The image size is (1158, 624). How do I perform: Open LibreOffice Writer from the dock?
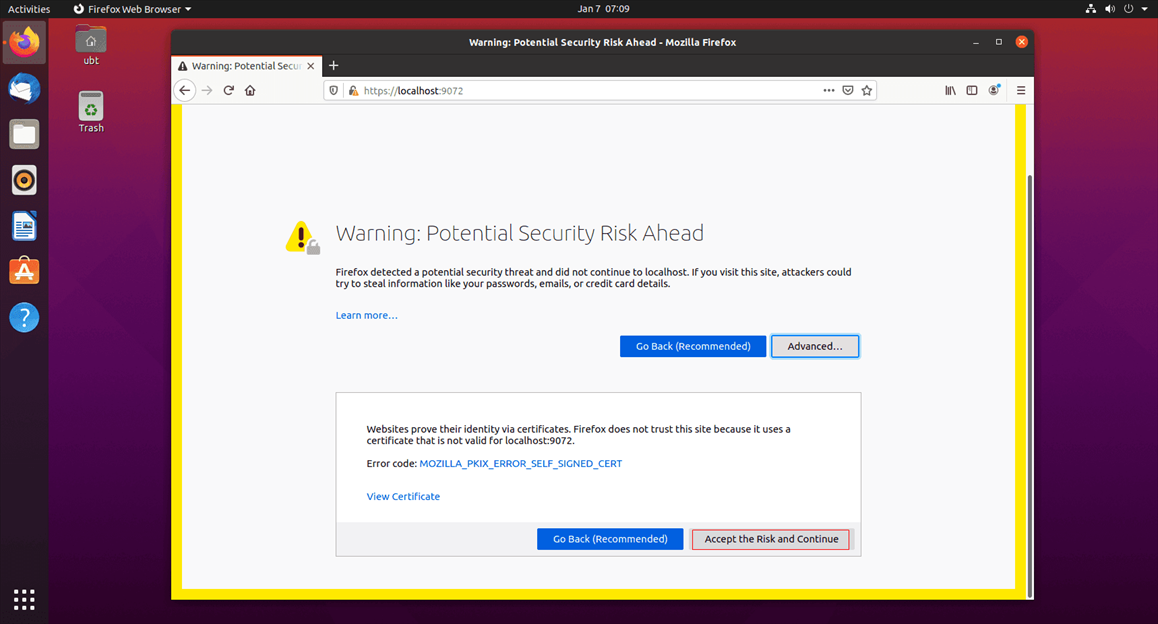(24, 226)
